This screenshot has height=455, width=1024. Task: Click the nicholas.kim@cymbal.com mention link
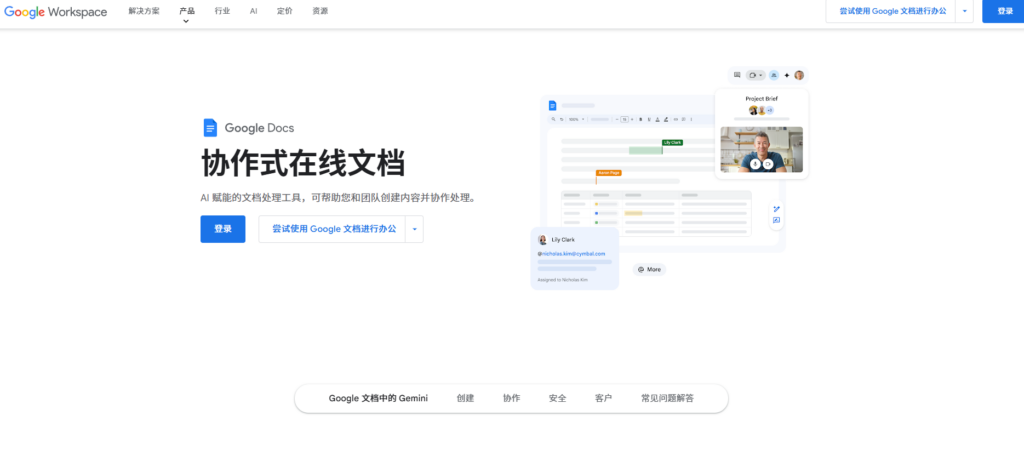(x=573, y=254)
